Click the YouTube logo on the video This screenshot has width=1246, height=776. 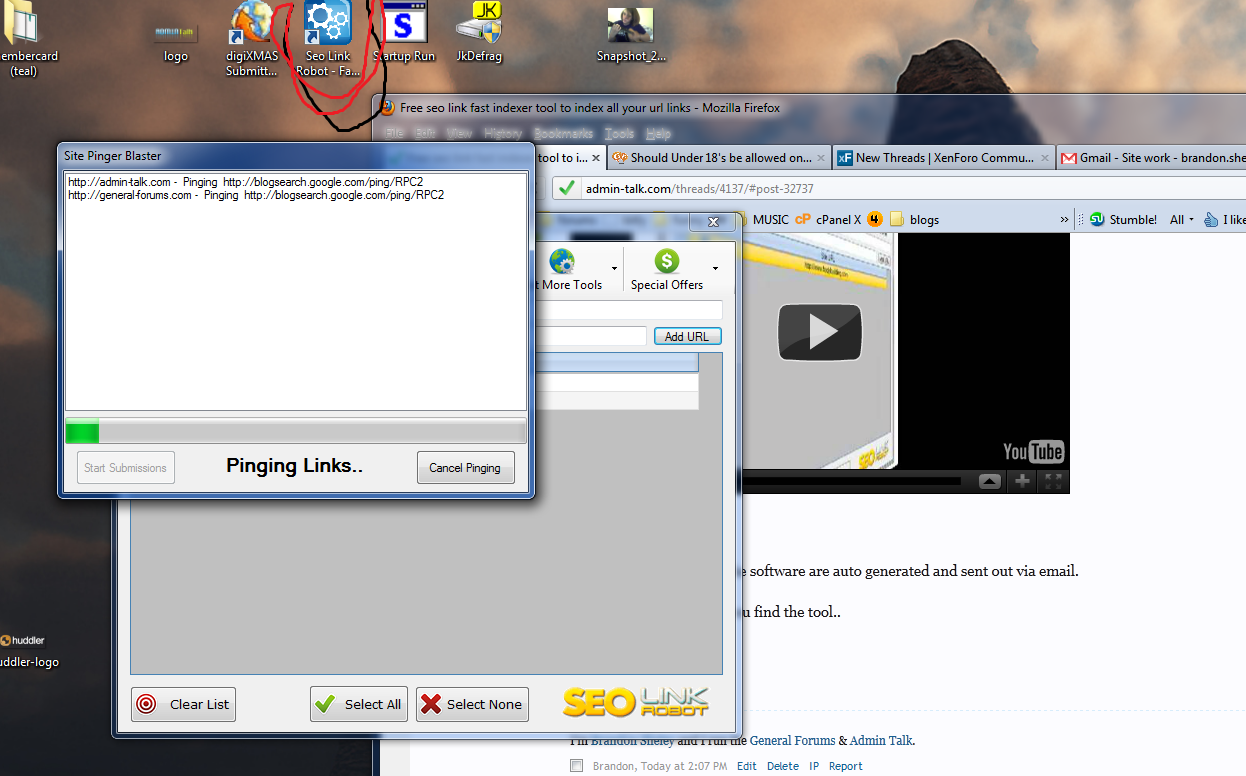click(x=1033, y=452)
